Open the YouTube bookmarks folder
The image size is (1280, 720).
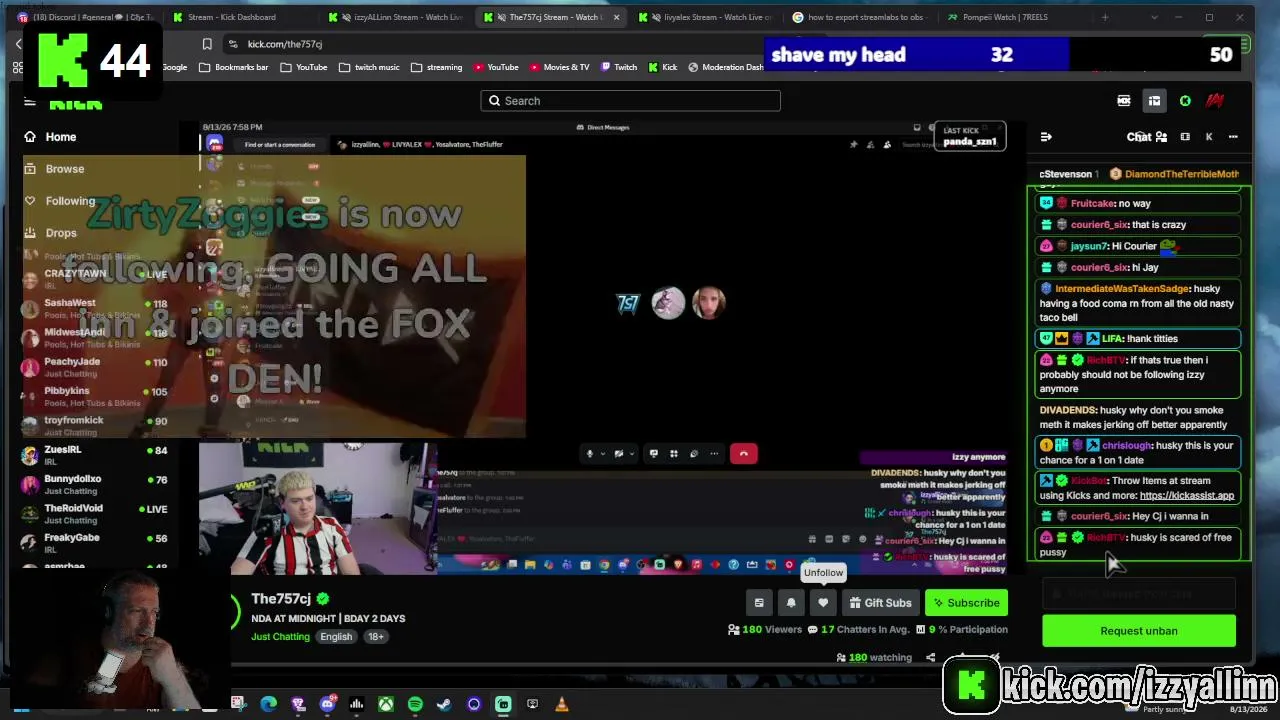(x=304, y=67)
